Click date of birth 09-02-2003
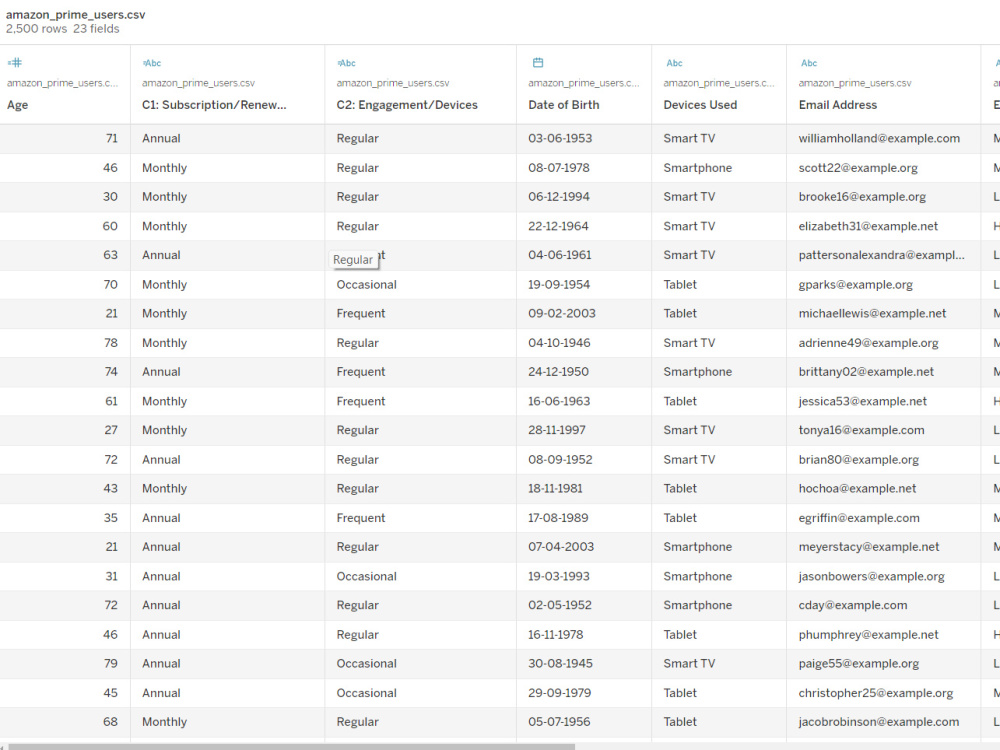Image resolution: width=1000 pixels, height=750 pixels. coord(562,314)
